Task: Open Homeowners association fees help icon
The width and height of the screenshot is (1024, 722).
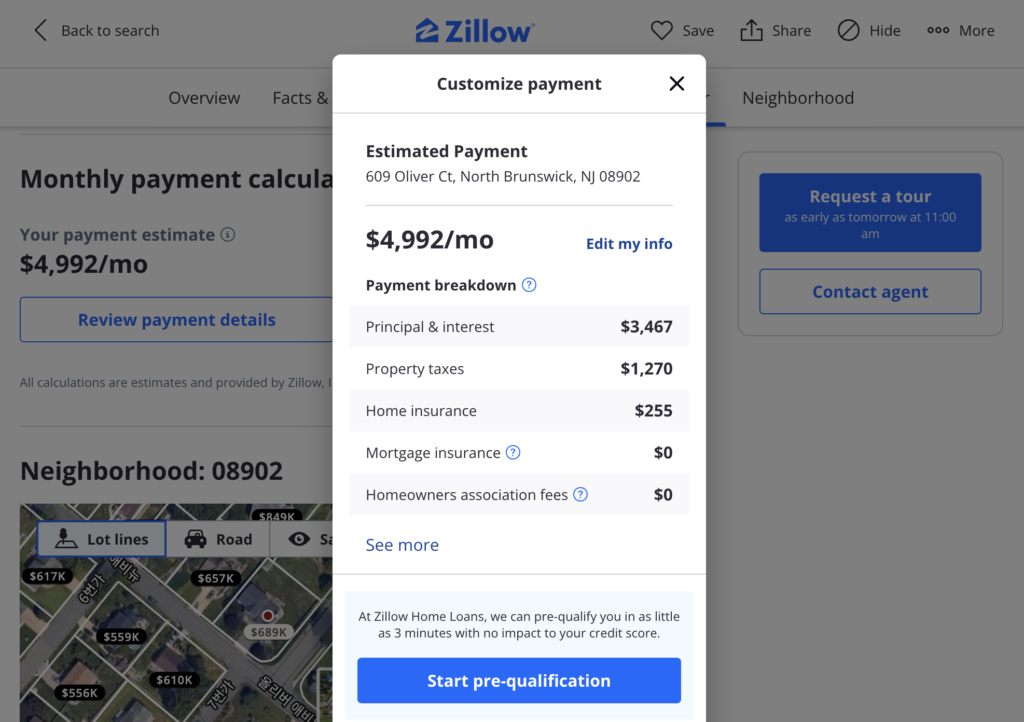Action: click(x=580, y=495)
